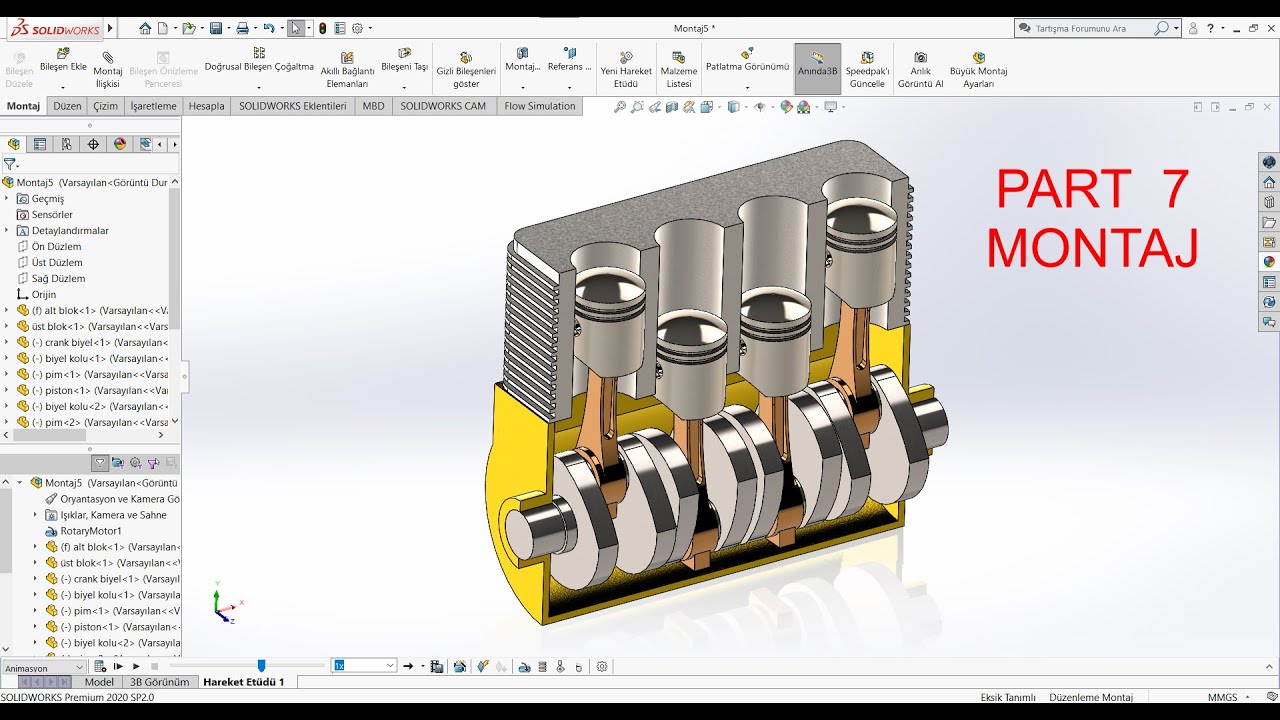Click the tree filter funnel icon
1280x720 pixels.
pos(10,164)
